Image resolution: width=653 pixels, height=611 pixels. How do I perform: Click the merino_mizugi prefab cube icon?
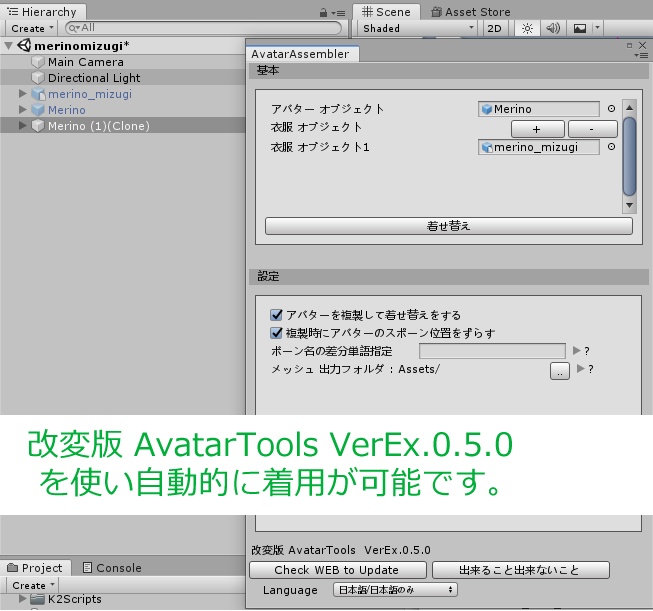(x=38, y=94)
